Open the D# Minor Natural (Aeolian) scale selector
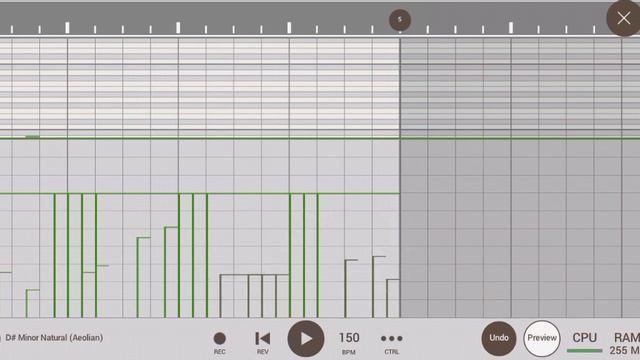 tap(54, 338)
